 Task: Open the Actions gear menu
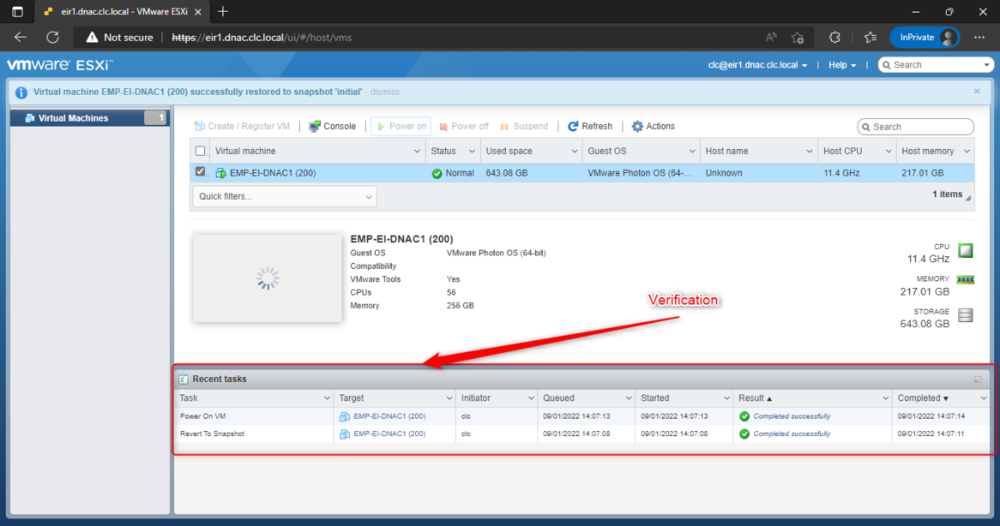(x=653, y=126)
